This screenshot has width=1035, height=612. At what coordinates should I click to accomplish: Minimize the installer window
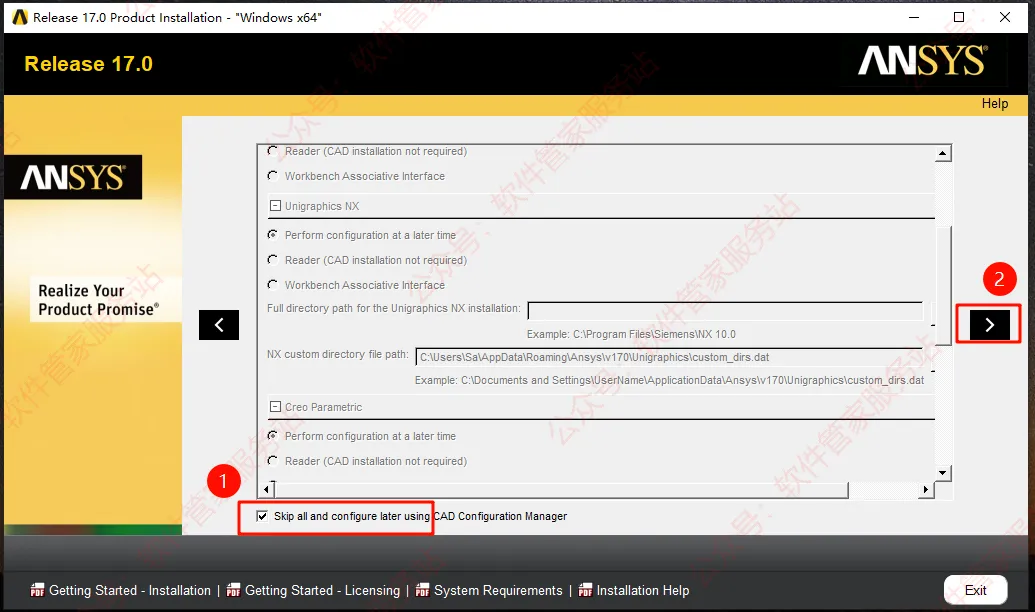click(914, 17)
